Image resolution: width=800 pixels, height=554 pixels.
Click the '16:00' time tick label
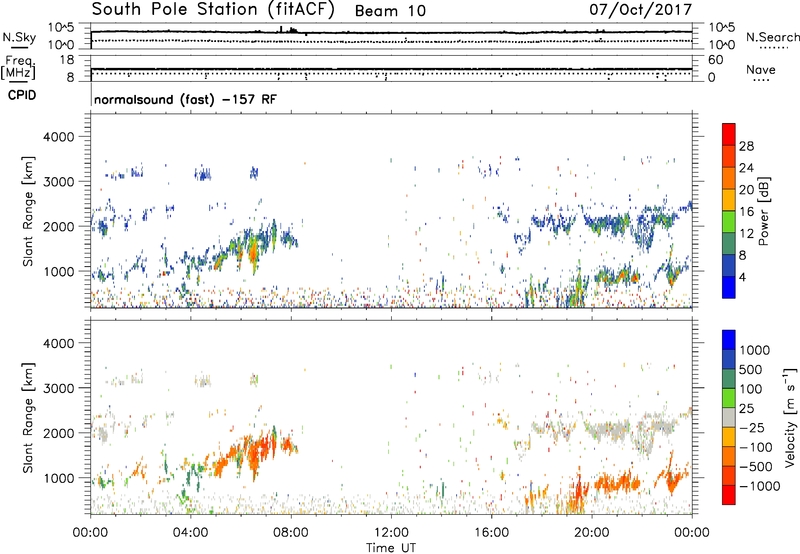pyautogui.click(x=491, y=533)
